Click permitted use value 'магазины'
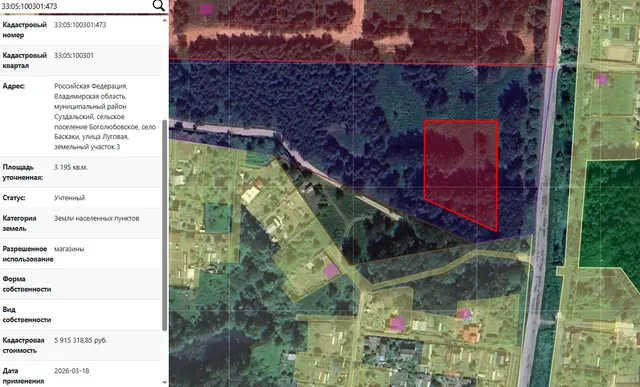The image size is (640, 387). [x=69, y=249]
